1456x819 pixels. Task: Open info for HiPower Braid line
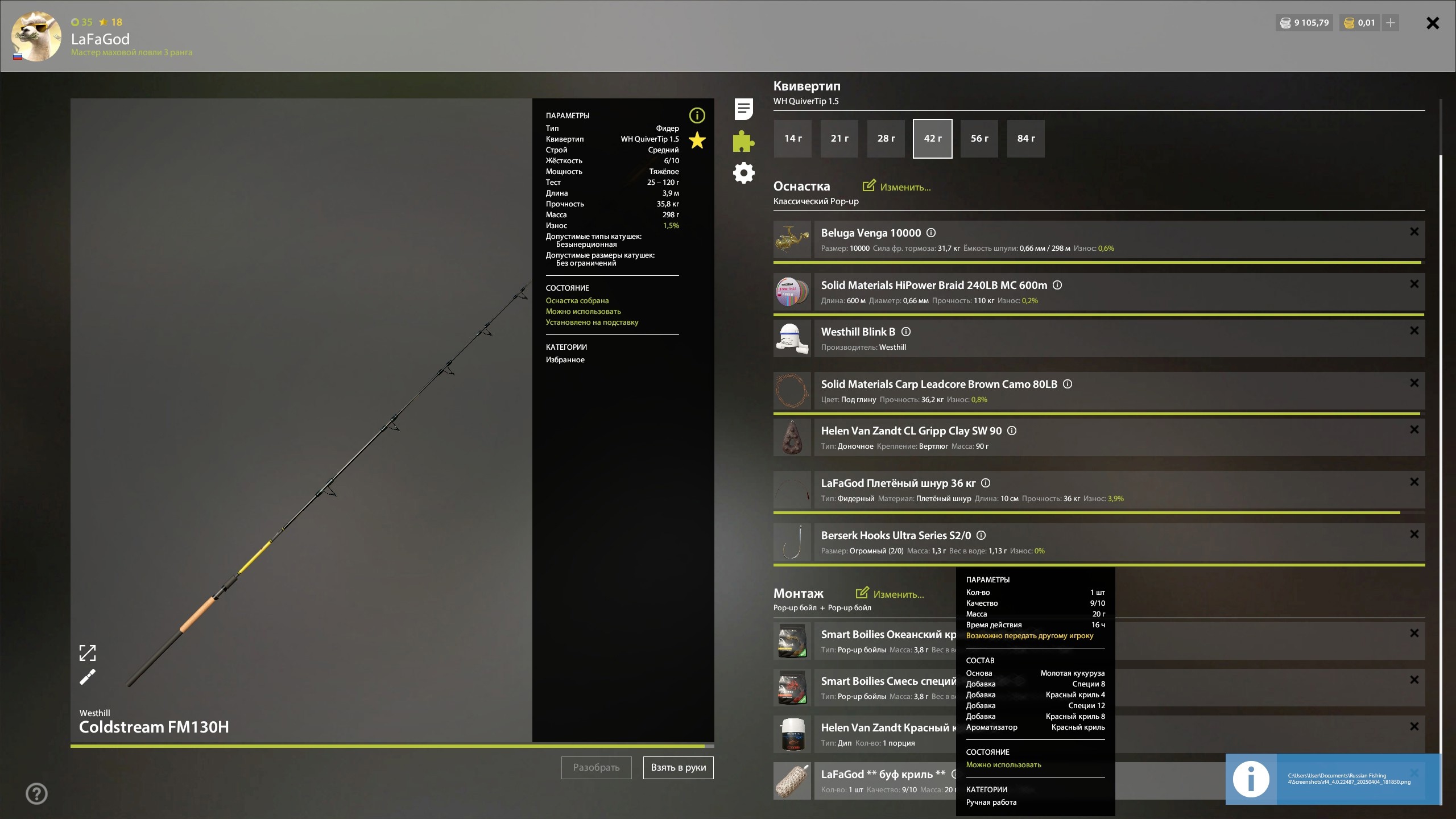1057,285
